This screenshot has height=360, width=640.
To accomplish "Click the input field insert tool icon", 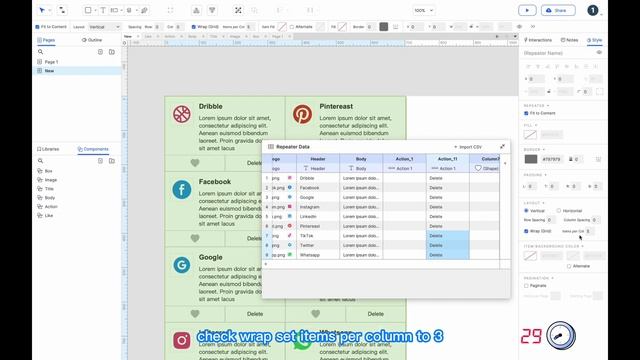I will point(114,10).
